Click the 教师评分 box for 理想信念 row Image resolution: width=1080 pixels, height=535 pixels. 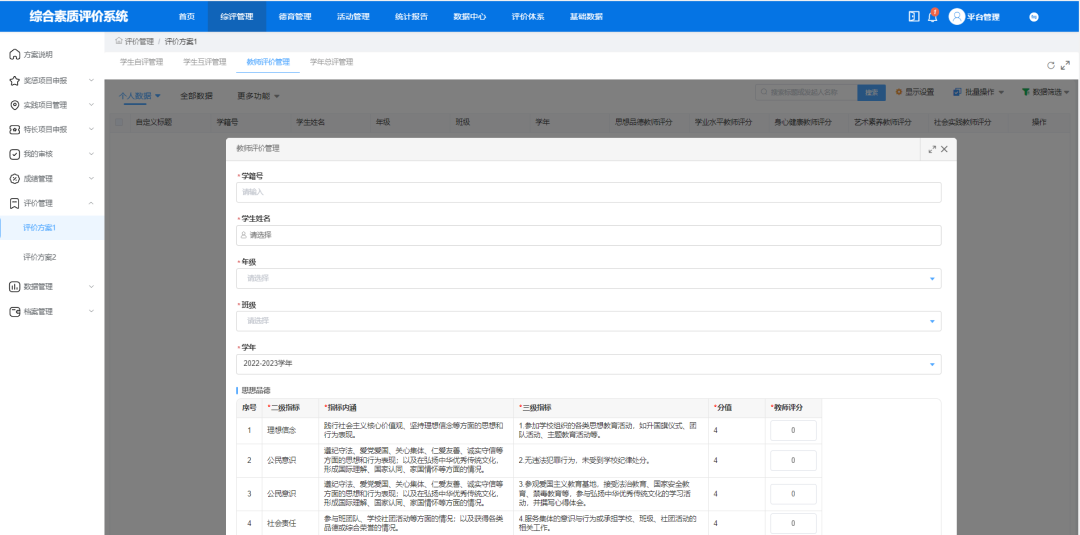[793, 430]
